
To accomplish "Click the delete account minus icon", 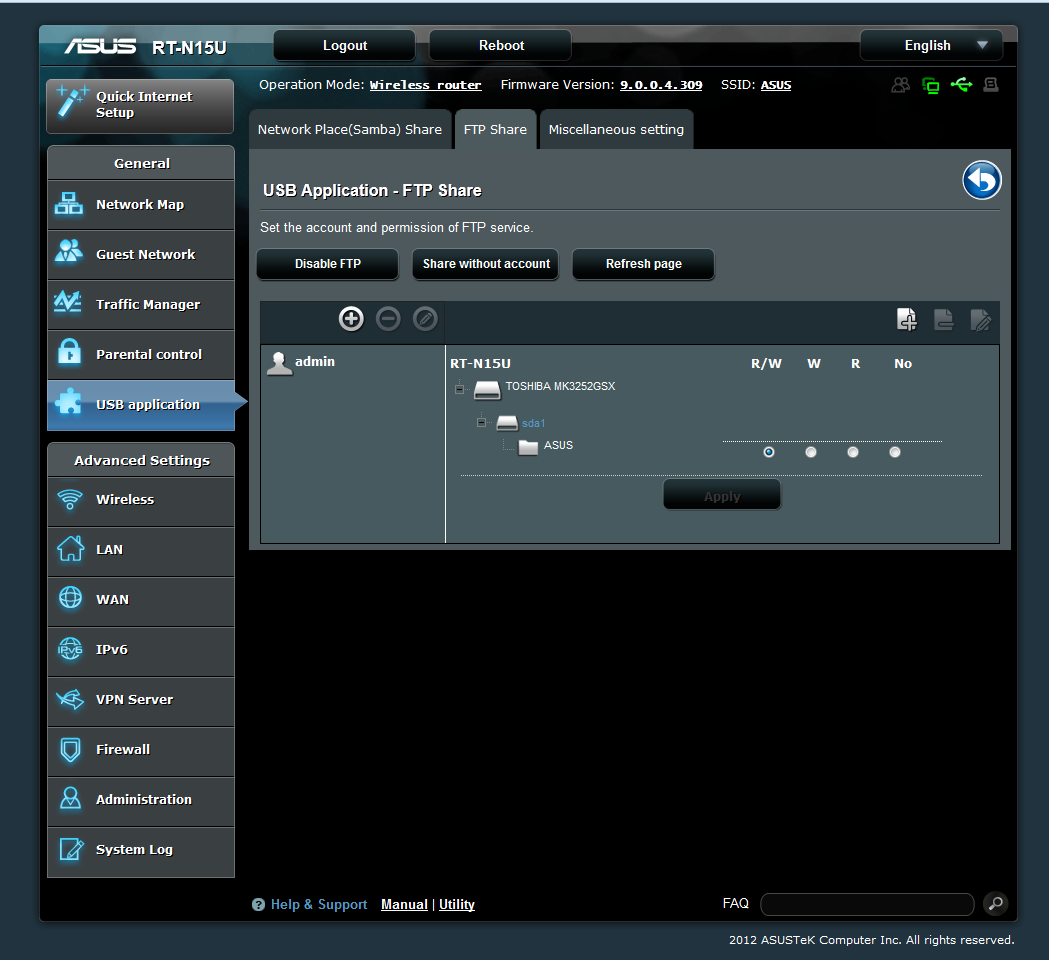I will (388, 319).
